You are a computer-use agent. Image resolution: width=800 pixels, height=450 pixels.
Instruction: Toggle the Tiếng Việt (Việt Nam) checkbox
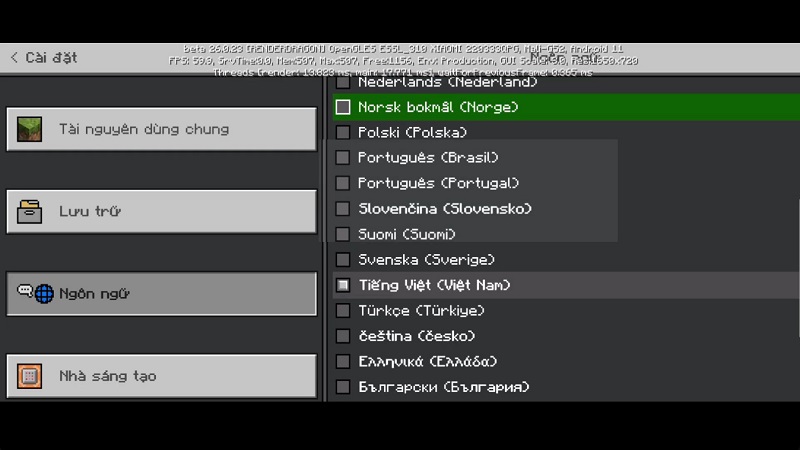pyautogui.click(x=343, y=285)
